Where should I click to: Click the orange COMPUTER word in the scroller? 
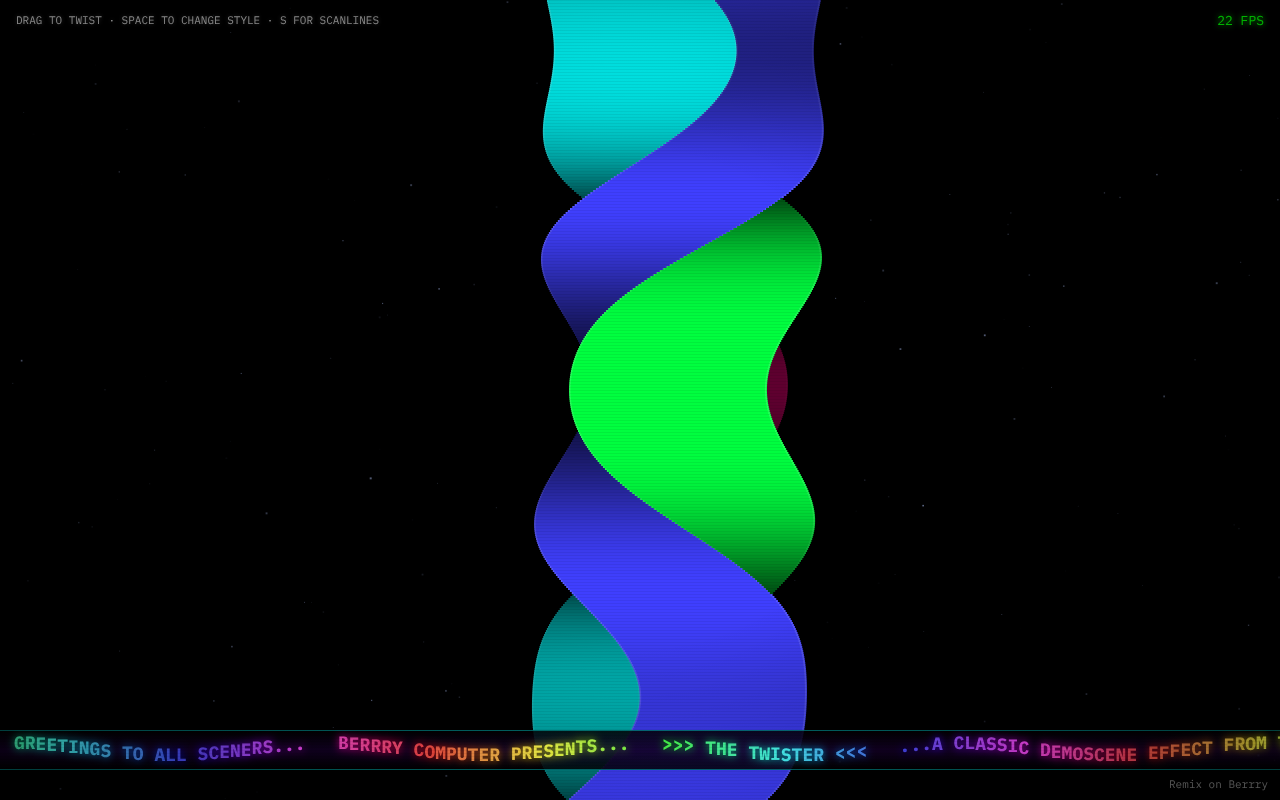(x=456, y=753)
